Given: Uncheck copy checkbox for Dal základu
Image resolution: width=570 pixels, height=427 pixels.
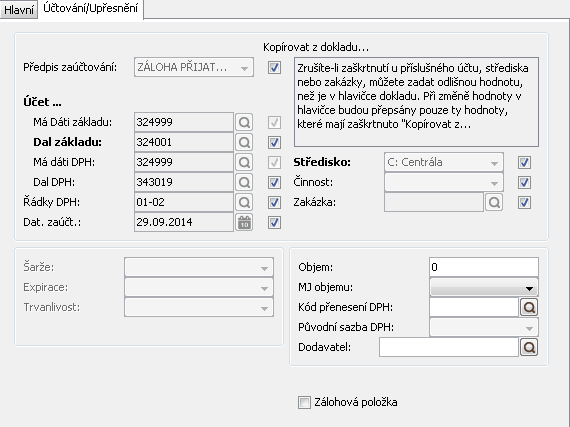Looking at the screenshot, I should (274, 142).
